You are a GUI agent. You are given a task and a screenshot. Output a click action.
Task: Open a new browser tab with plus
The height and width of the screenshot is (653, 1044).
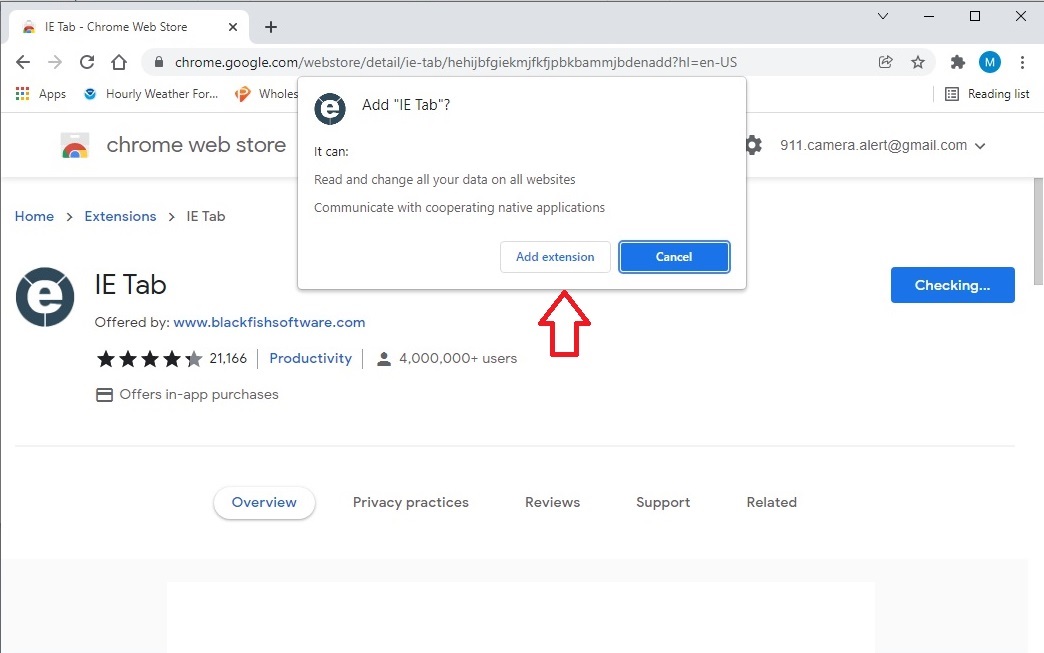click(270, 27)
